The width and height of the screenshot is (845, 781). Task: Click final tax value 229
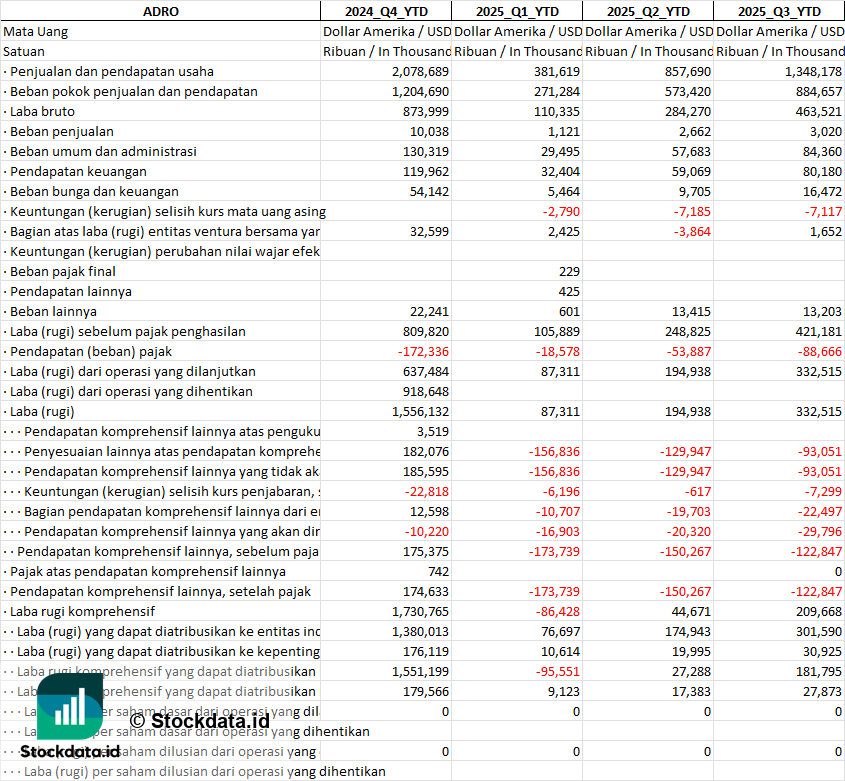click(x=570, y=271)
